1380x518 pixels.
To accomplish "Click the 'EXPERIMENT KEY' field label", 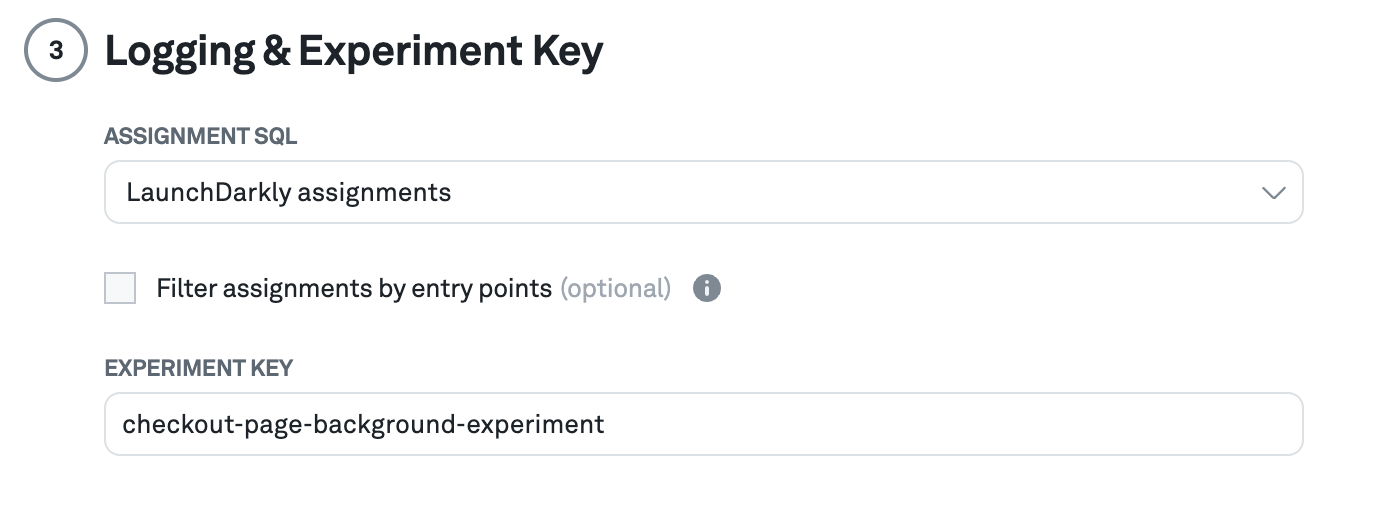I will coord(198,368).
